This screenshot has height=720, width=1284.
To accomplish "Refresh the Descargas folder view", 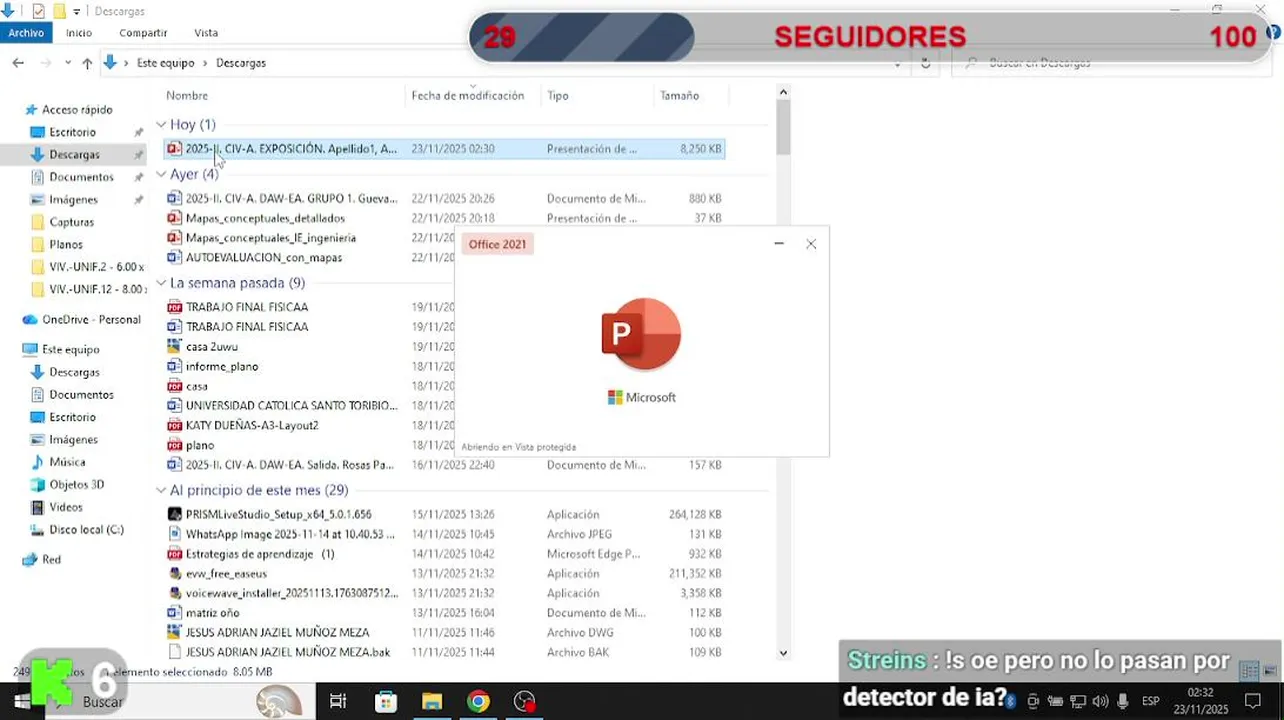I will [925, 62].
